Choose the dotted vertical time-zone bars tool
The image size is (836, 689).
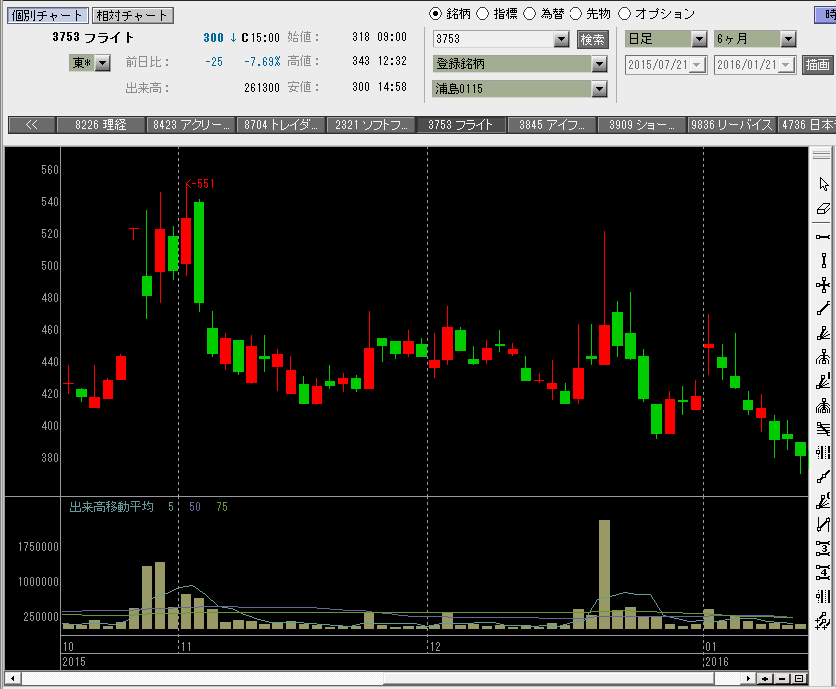[x=823, y=452]
